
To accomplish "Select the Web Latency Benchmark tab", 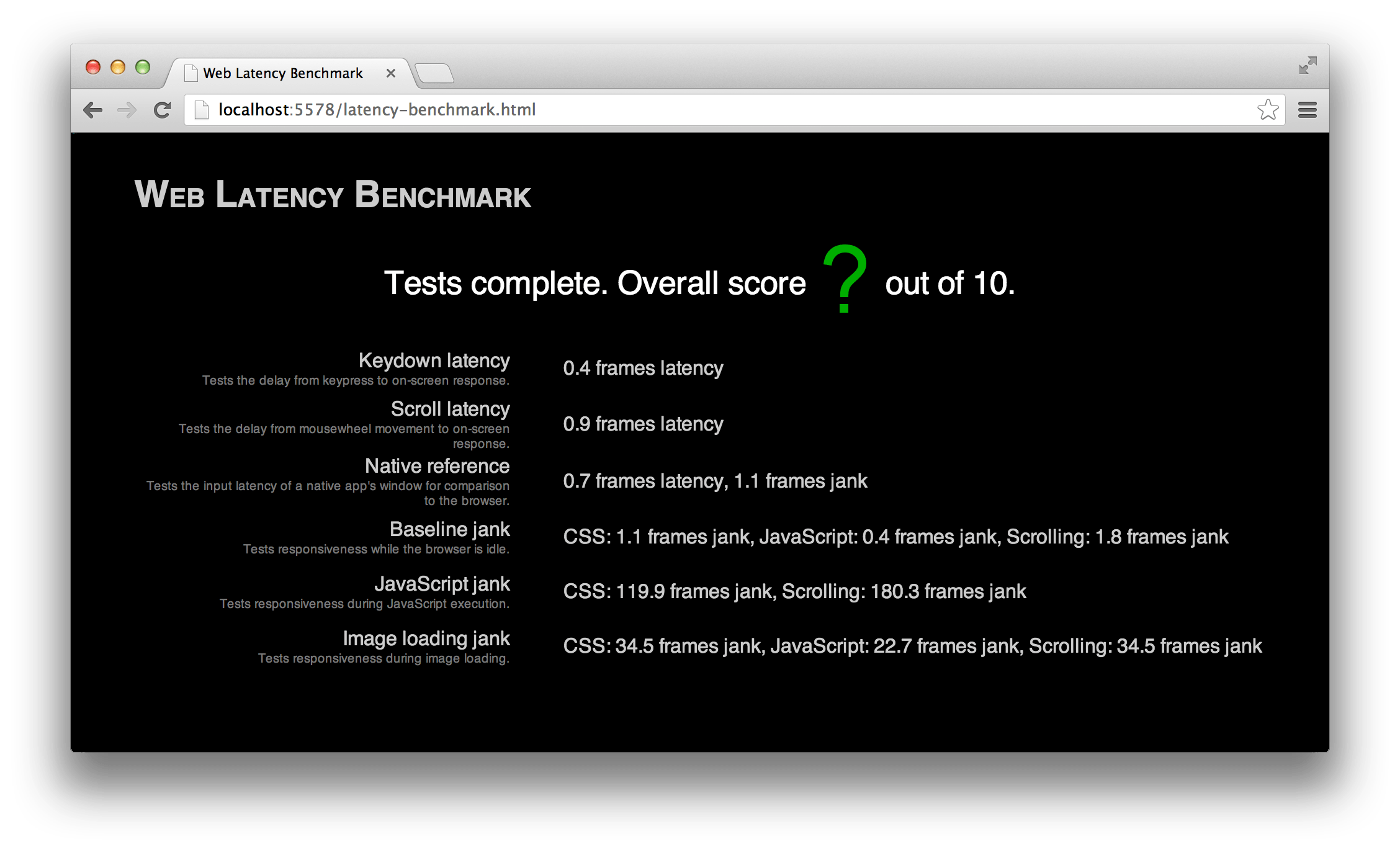I will [x=283, y=73].
